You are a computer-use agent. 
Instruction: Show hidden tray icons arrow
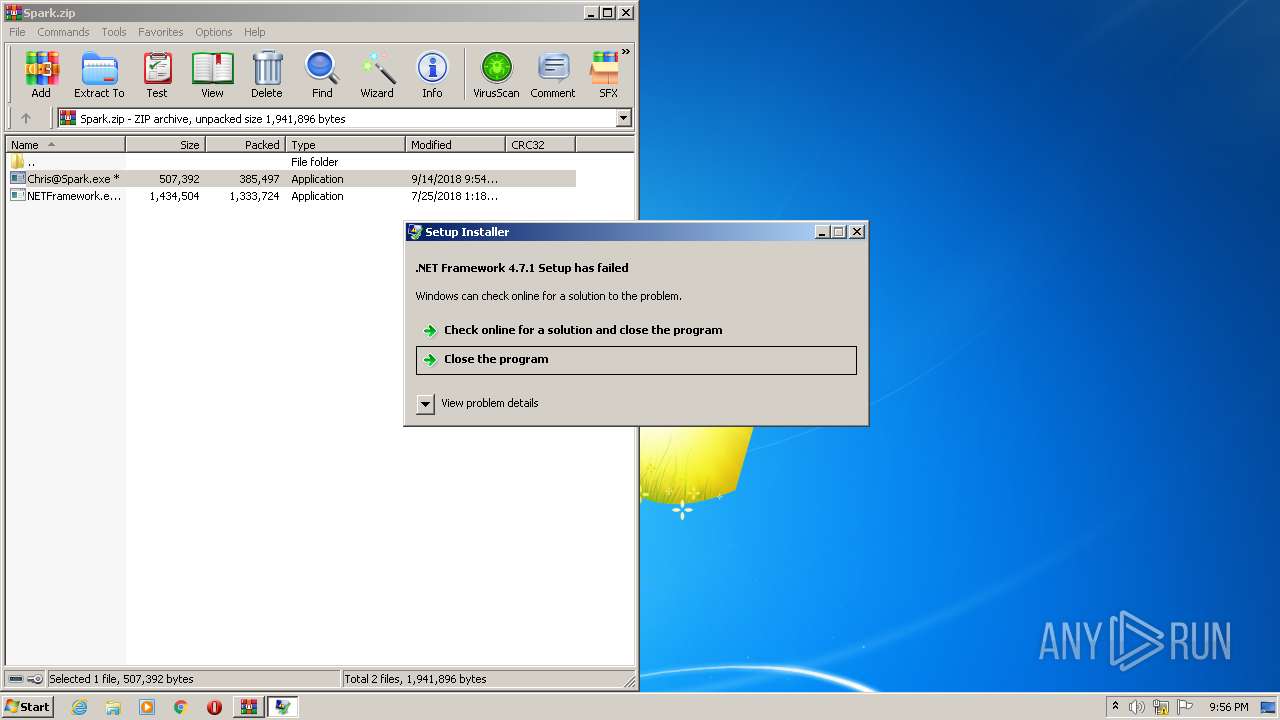tap(1115, 707)
